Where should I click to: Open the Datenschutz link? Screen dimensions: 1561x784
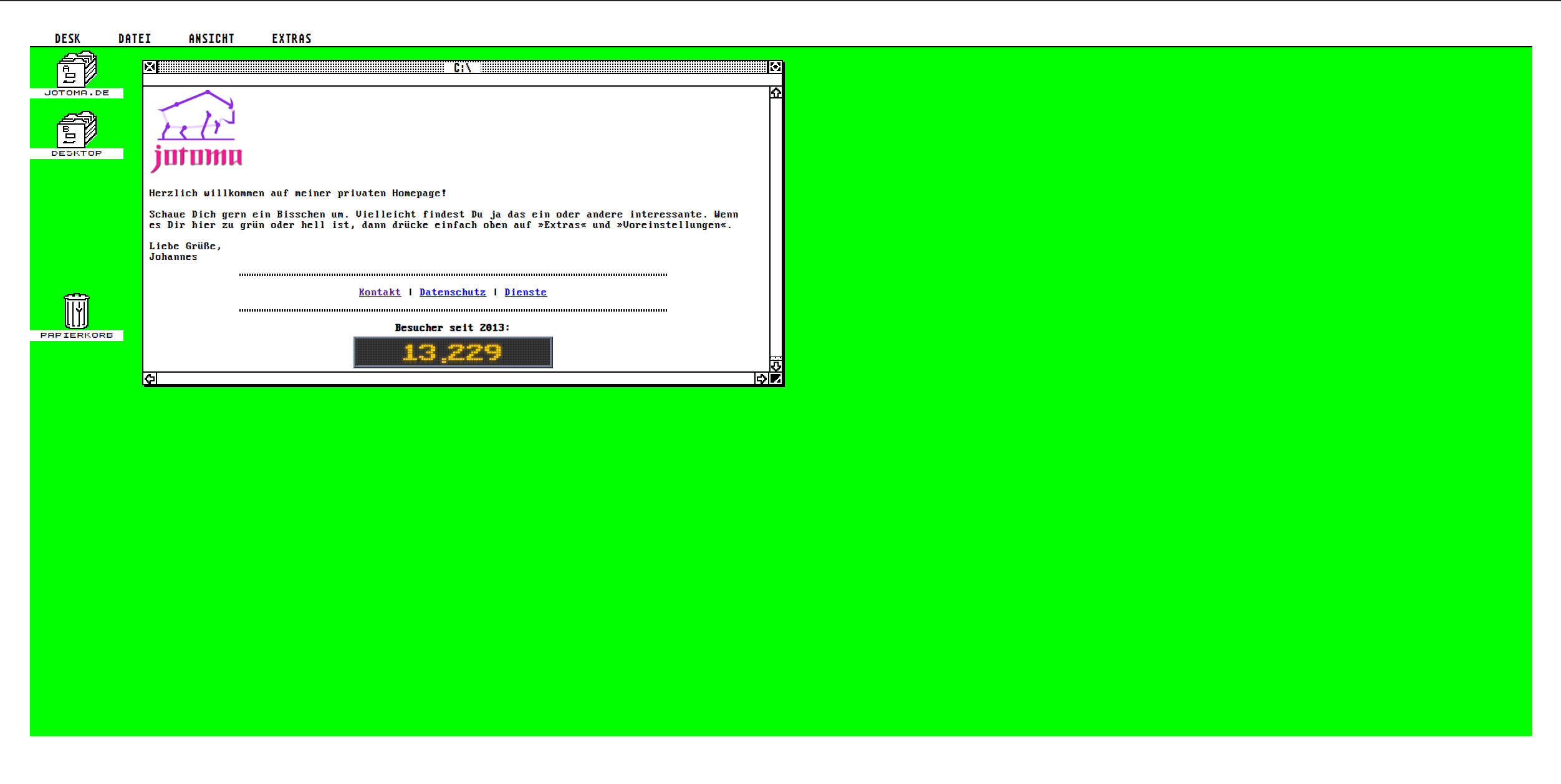tap(453, 292)
